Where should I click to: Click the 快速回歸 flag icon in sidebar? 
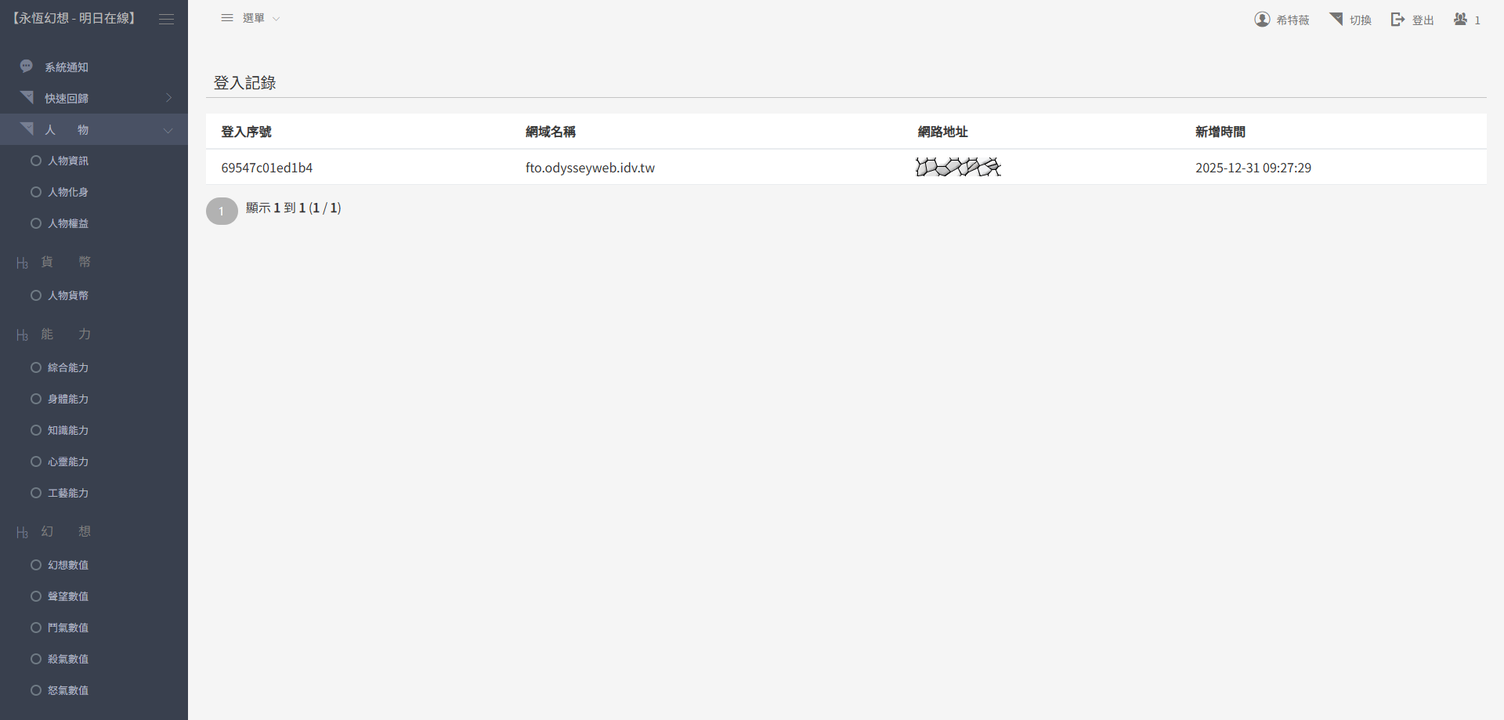pyautogui.click(x=27, y=98)
